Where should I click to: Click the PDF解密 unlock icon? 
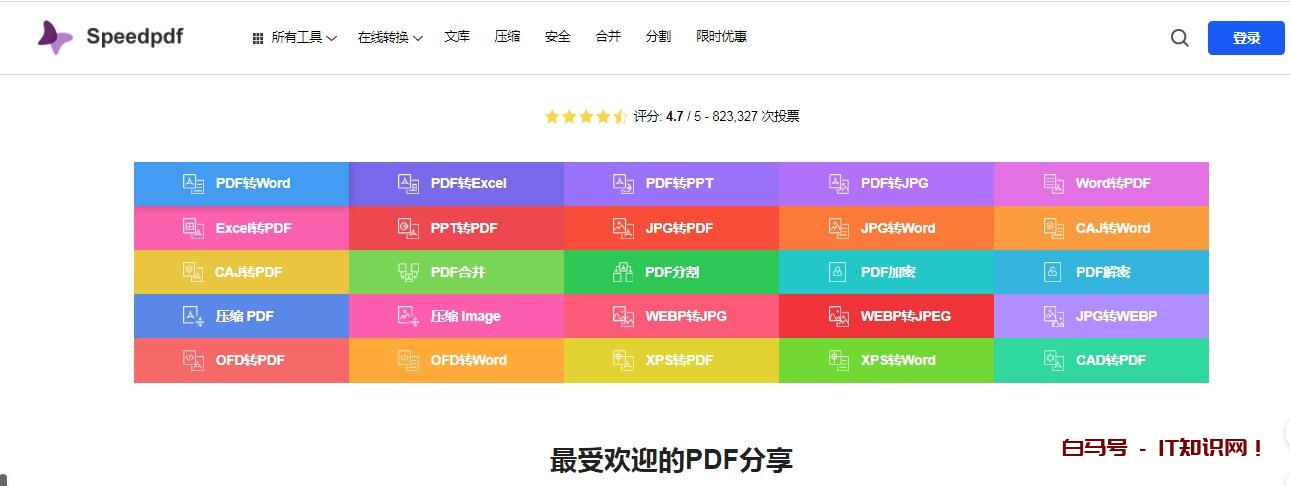pos(1052,272)
